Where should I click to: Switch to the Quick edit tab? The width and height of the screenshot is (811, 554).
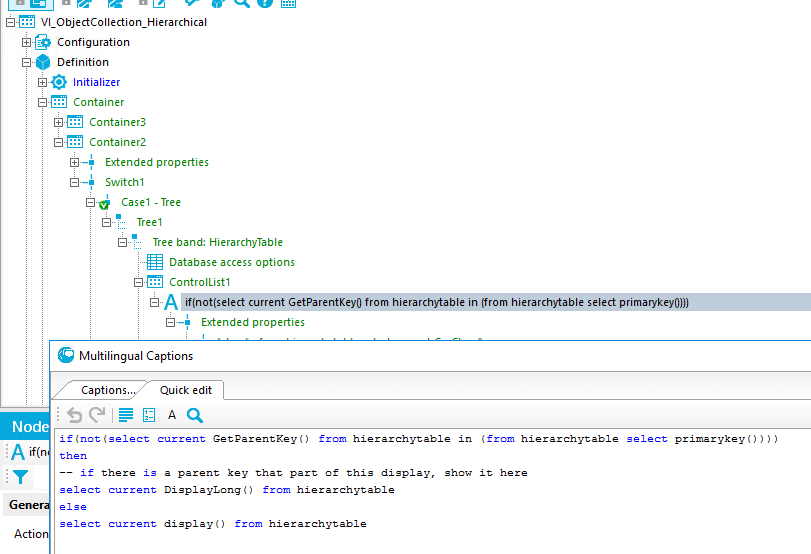[x=186, y=390]
